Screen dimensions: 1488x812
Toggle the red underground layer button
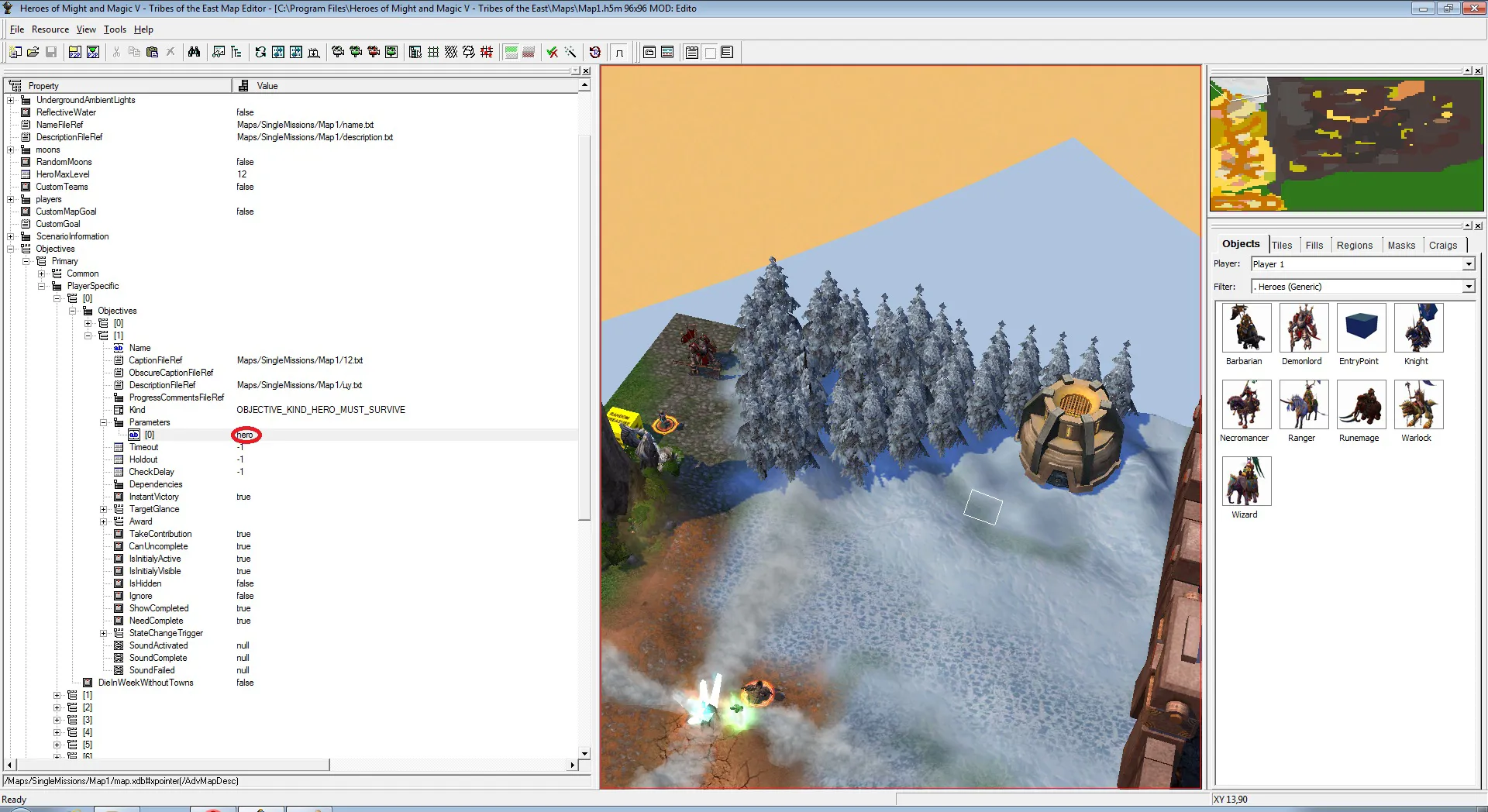point(529,52)
